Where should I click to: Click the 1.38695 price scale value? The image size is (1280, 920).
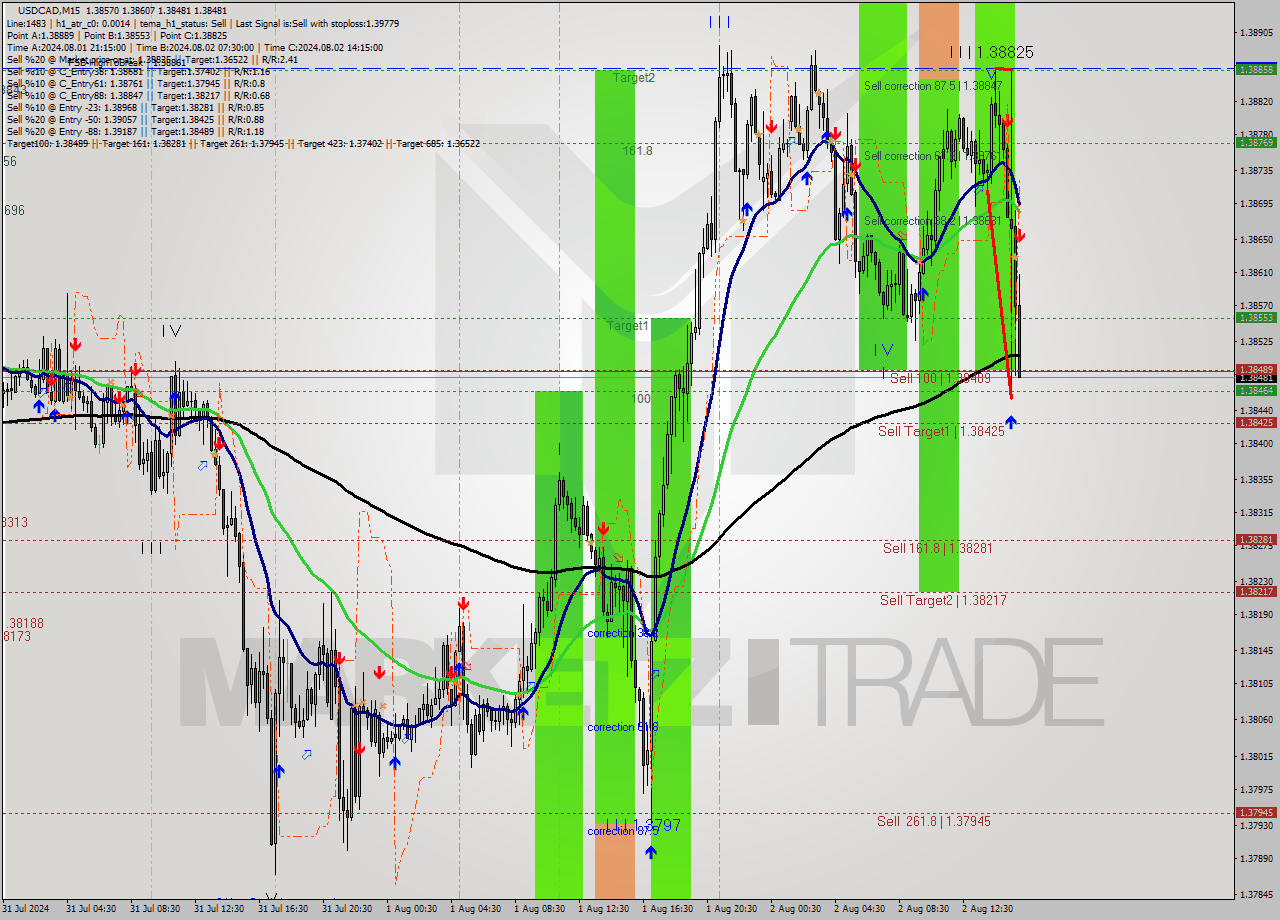1256,204
